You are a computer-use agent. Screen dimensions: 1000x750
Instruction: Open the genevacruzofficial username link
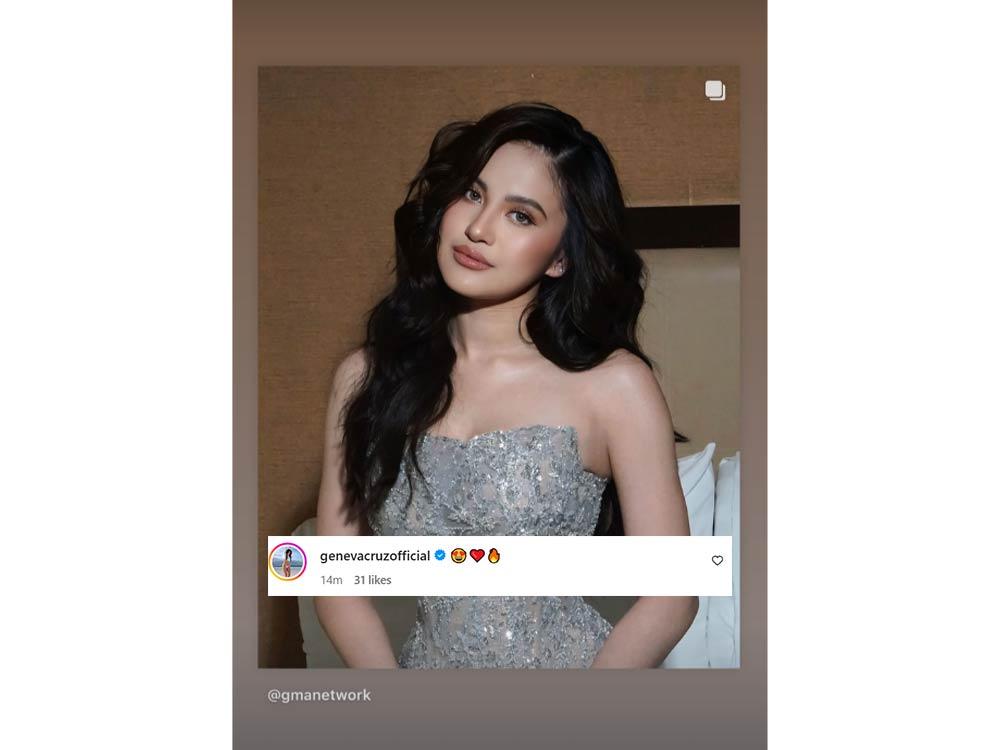click(375, 556)
